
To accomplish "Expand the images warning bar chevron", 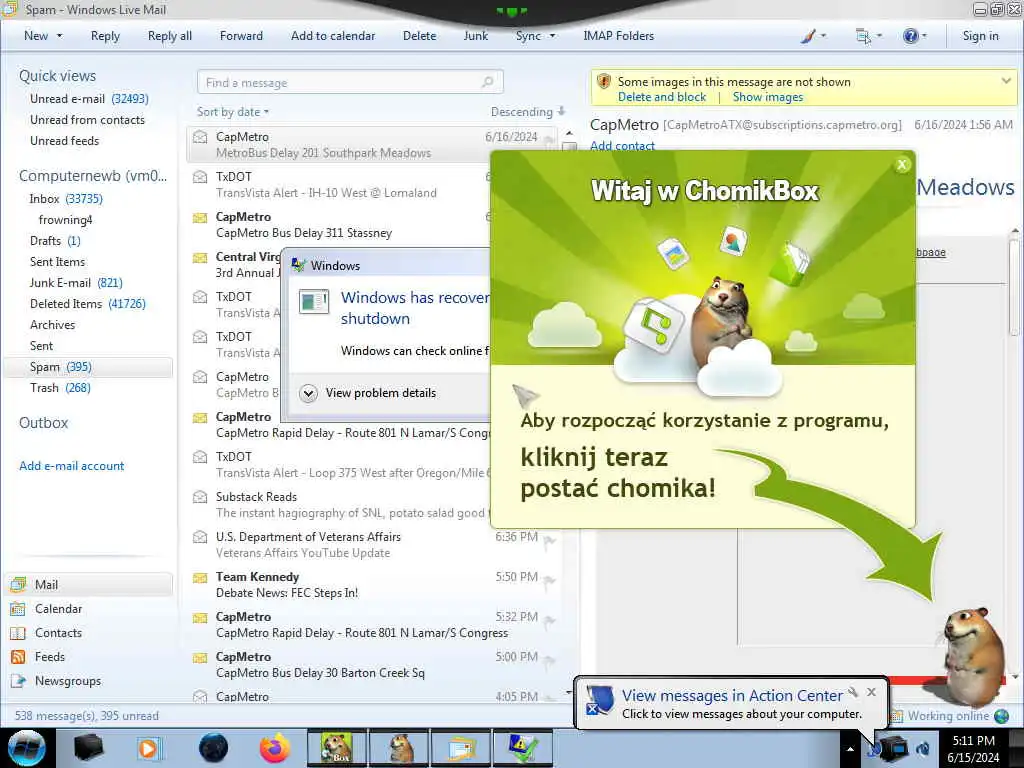I will tap(1006, 81).
